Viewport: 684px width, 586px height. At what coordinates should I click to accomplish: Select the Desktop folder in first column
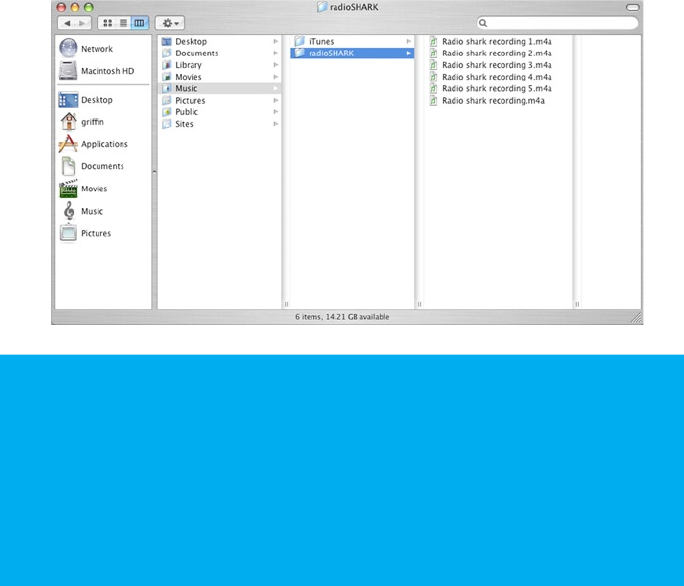coord(219,41)
